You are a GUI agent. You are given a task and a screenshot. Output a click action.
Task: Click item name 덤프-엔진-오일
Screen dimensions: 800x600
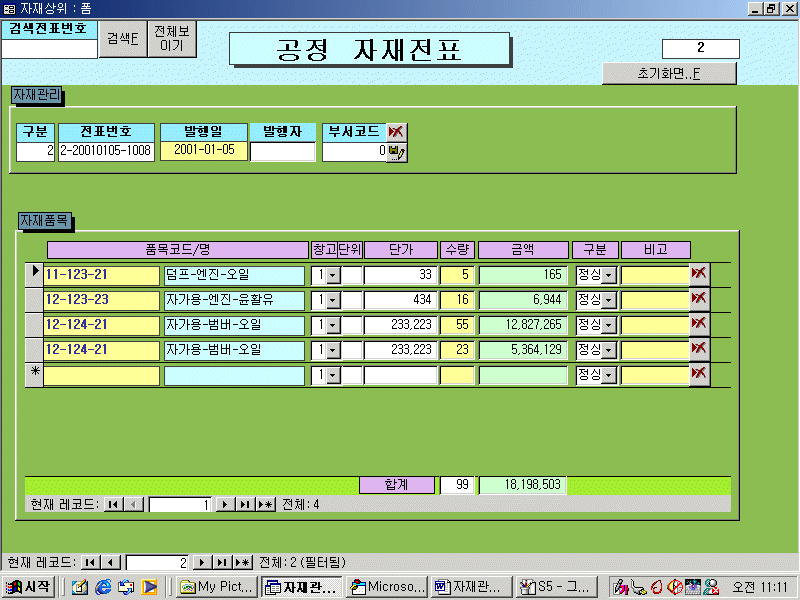pyautogui.click(x=234, y=275)
